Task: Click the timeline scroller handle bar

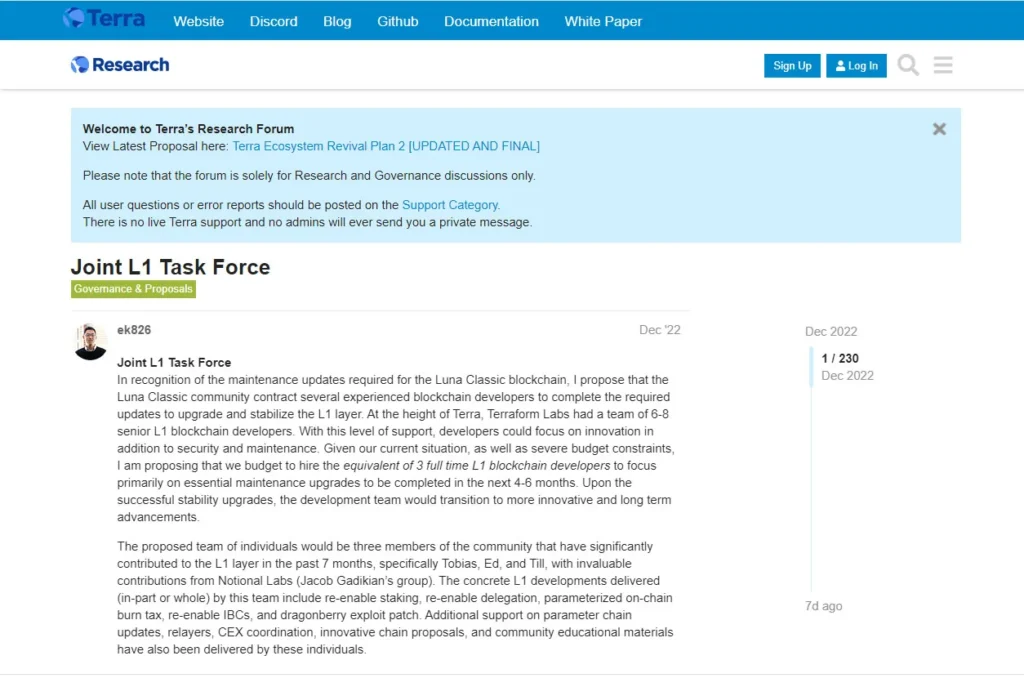Action: click(x=811, y=367)
